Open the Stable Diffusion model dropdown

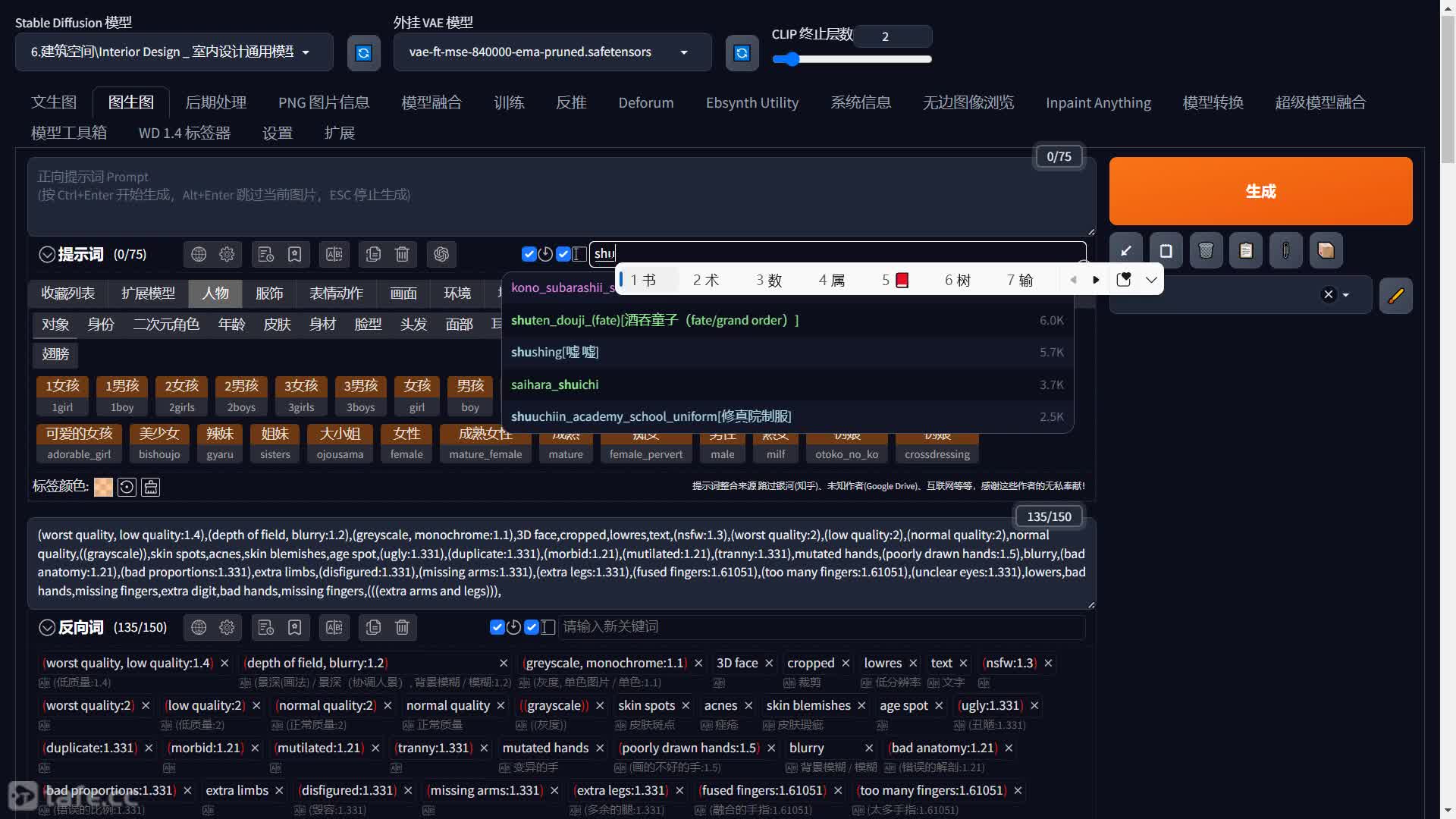[x=174, y=52]
